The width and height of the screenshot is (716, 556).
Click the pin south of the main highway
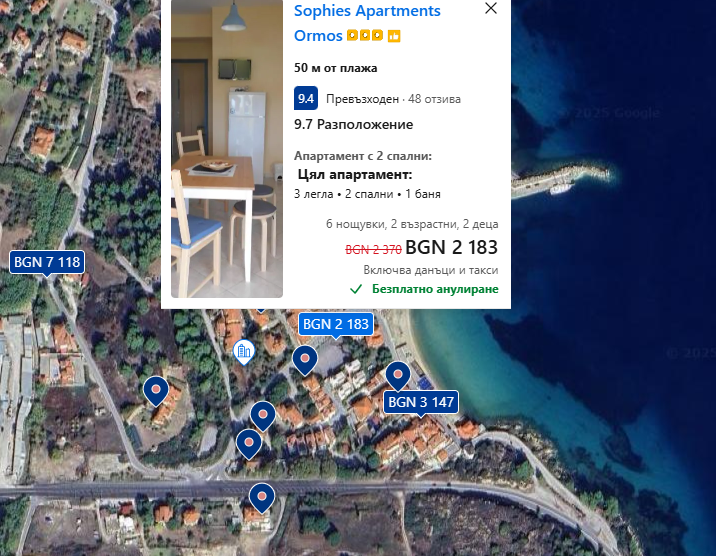(x=262, y=498)
